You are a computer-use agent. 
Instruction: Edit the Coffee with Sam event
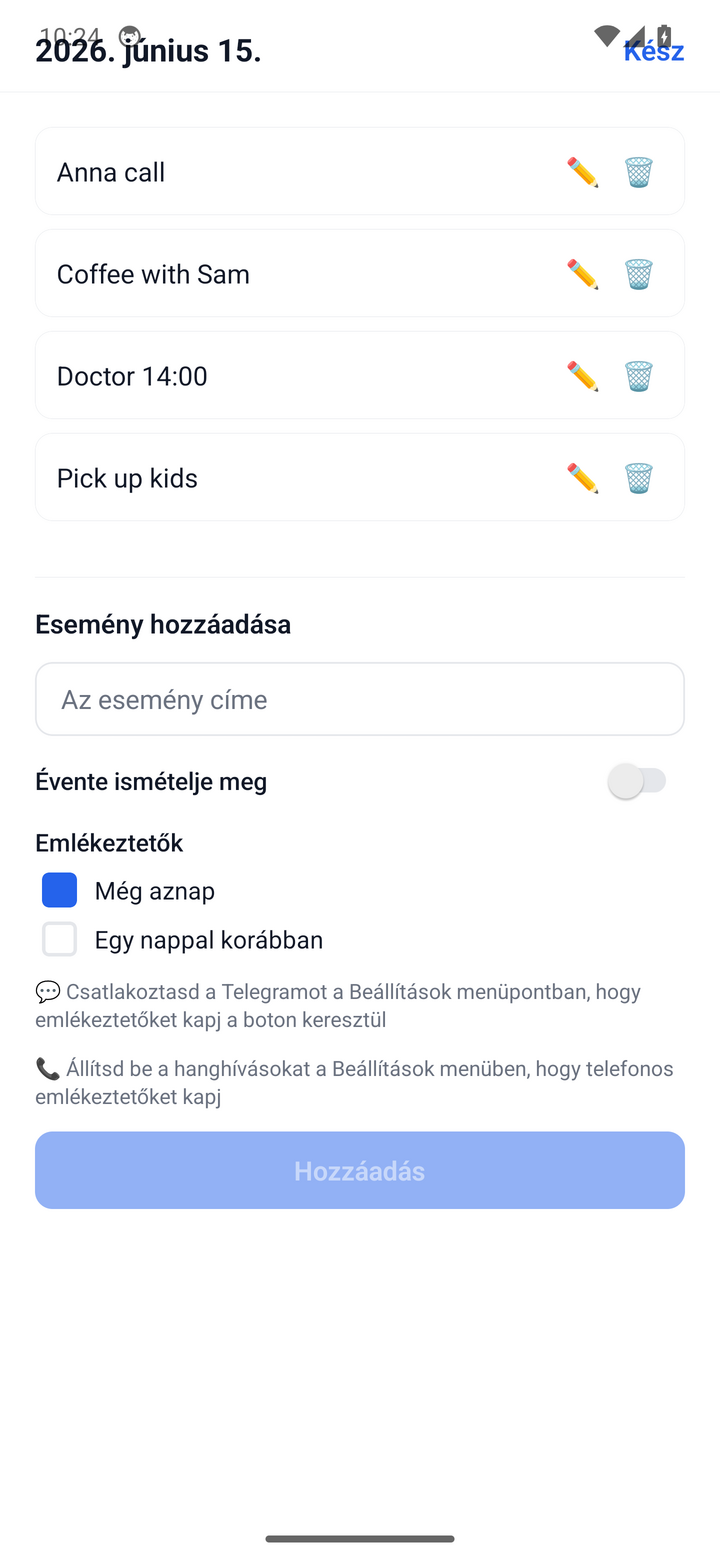(582, 274)
